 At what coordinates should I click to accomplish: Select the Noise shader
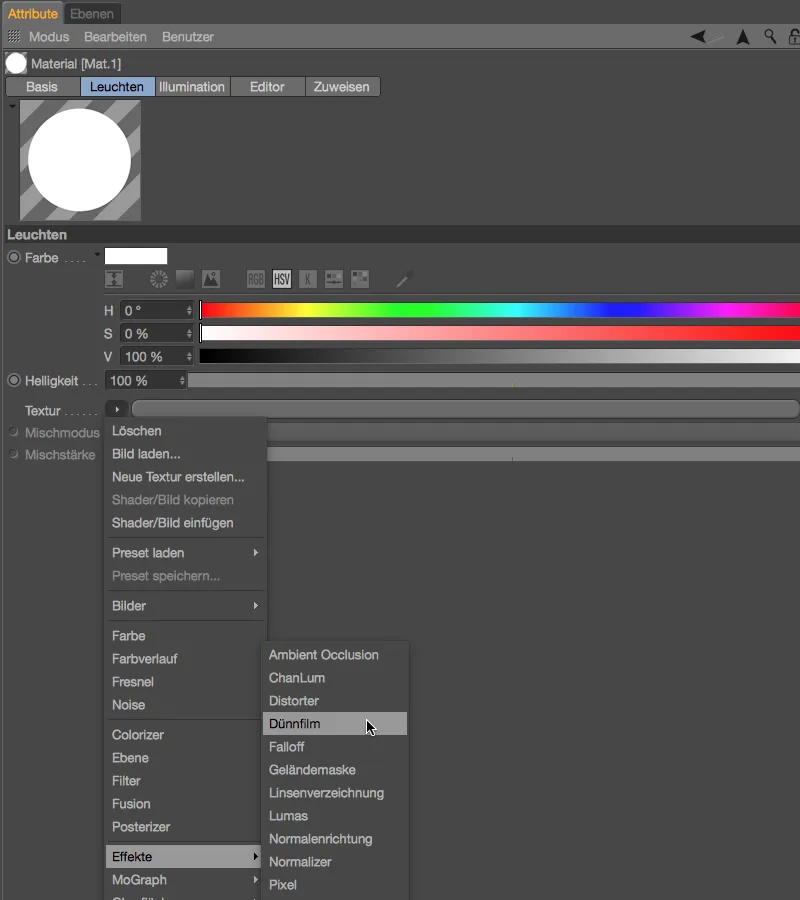(184, 705)
